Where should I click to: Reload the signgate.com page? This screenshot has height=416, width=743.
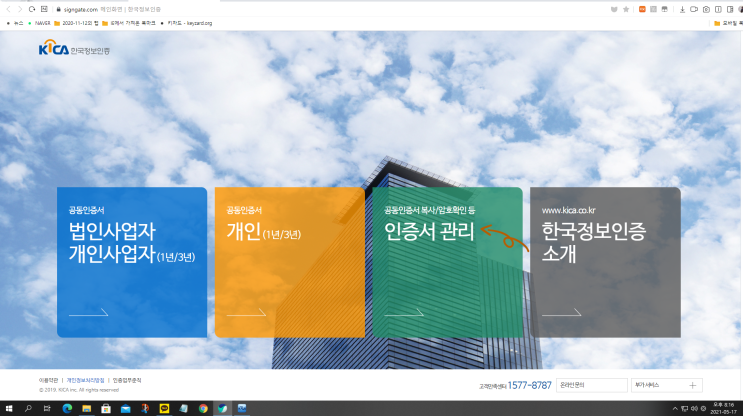pos(32,9)
